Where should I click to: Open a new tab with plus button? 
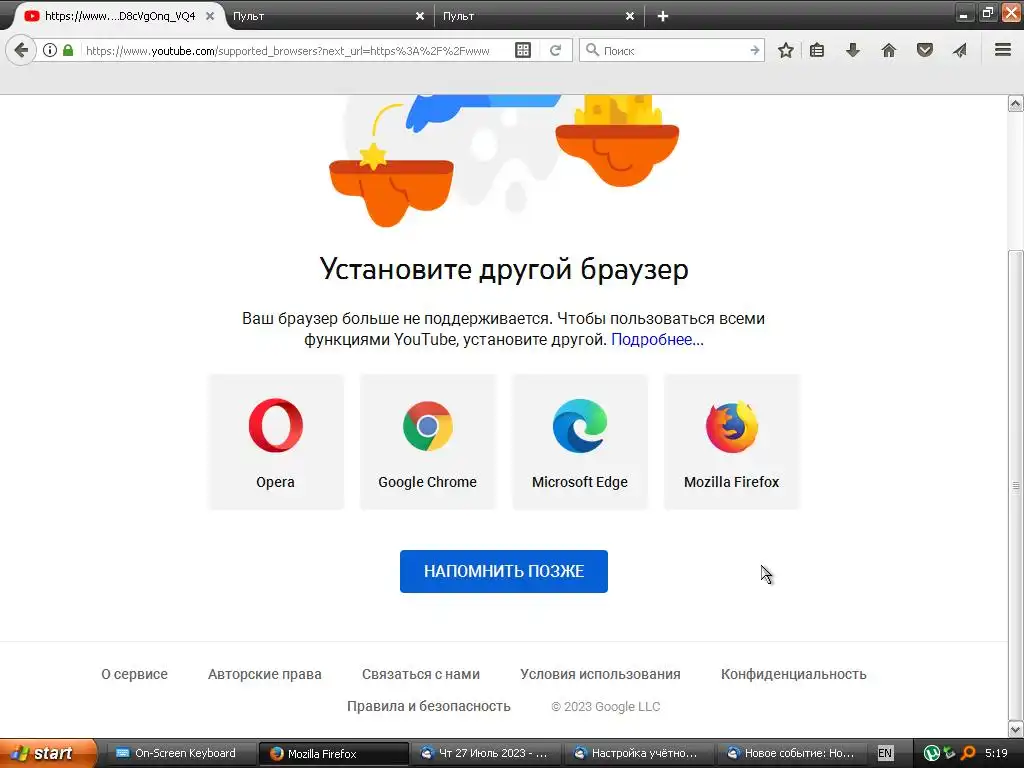click(663, 16)
